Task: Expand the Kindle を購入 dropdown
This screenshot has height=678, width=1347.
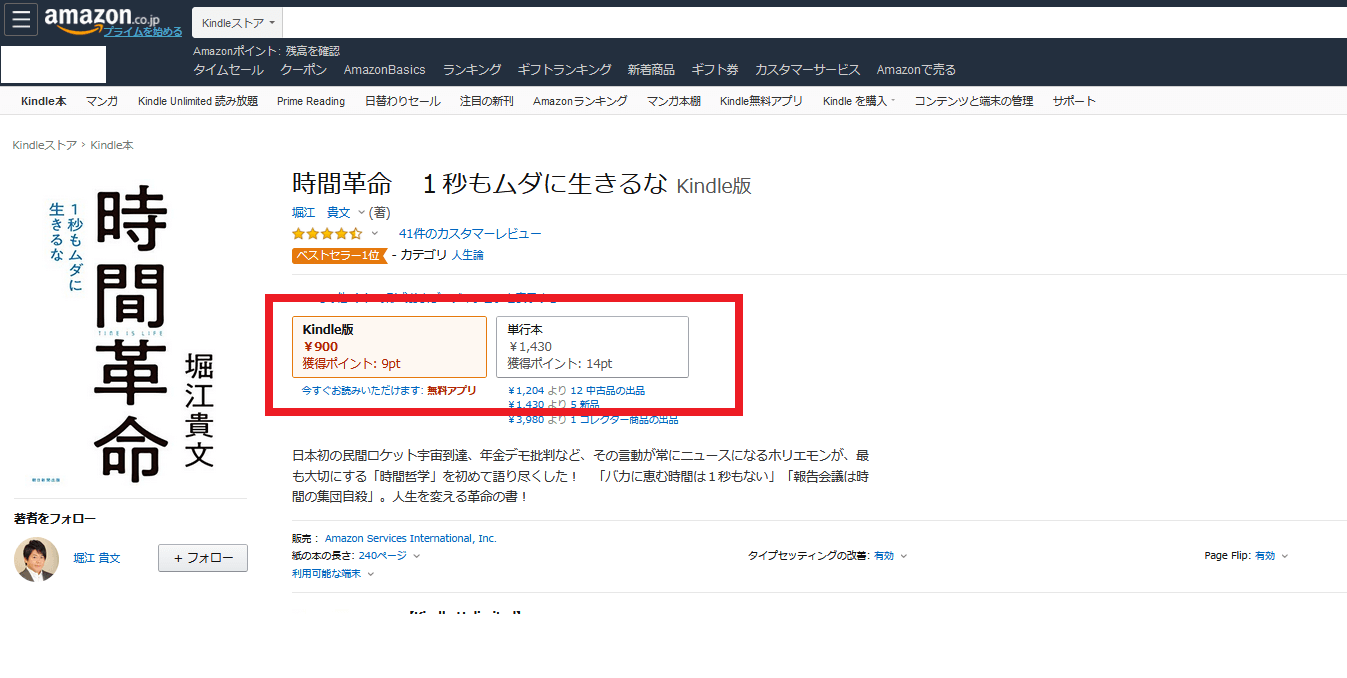Action: point(859,101)
